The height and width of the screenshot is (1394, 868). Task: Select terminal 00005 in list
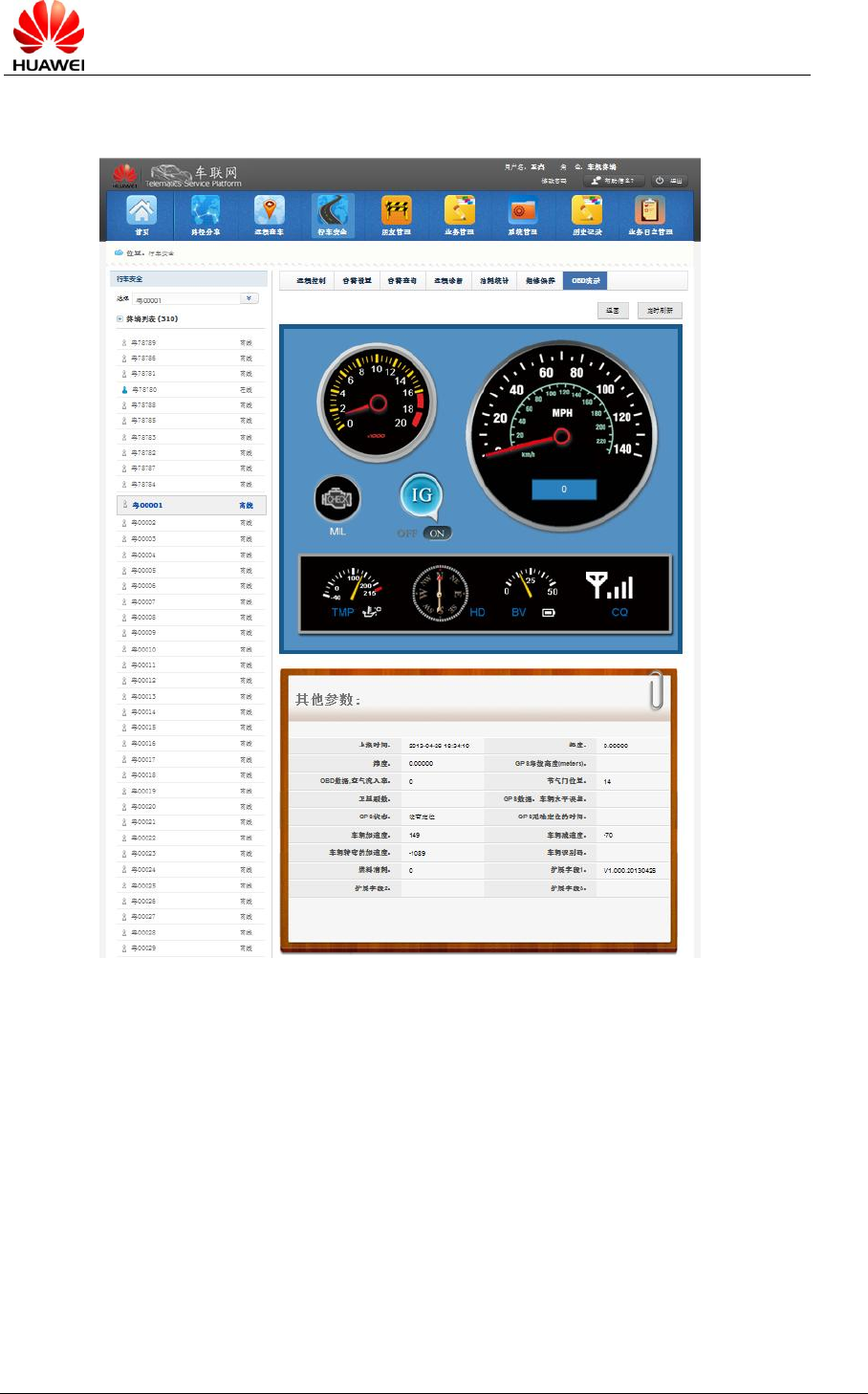(191, 571)
